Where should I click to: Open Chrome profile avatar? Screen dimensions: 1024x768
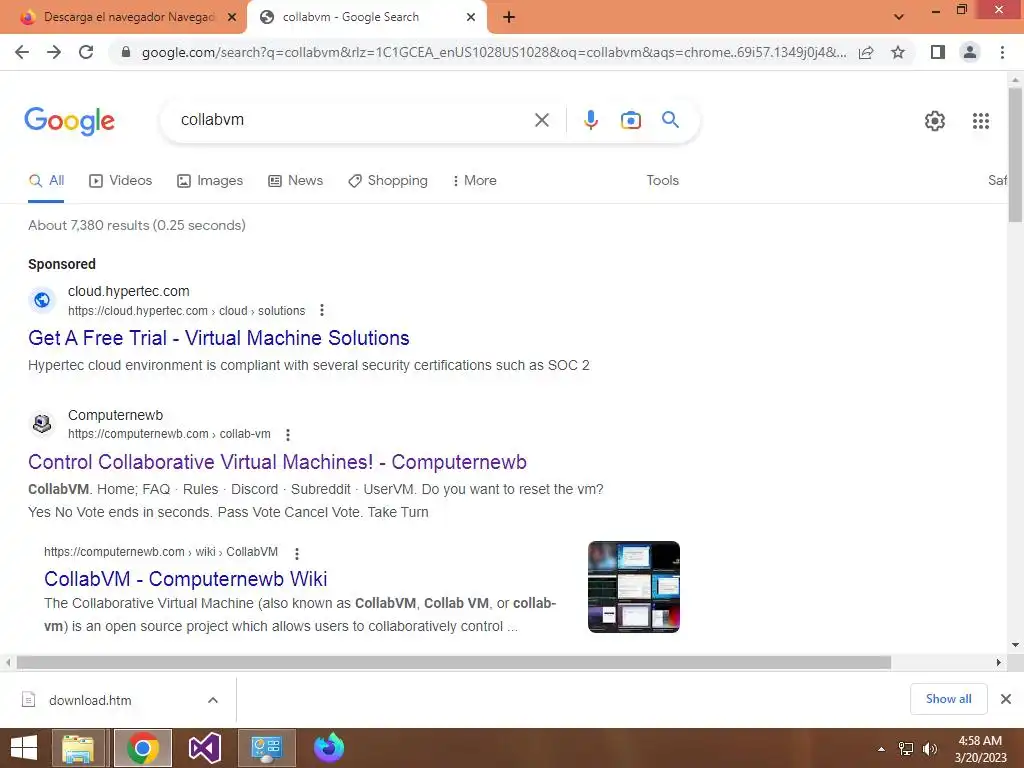coord(970,52)
